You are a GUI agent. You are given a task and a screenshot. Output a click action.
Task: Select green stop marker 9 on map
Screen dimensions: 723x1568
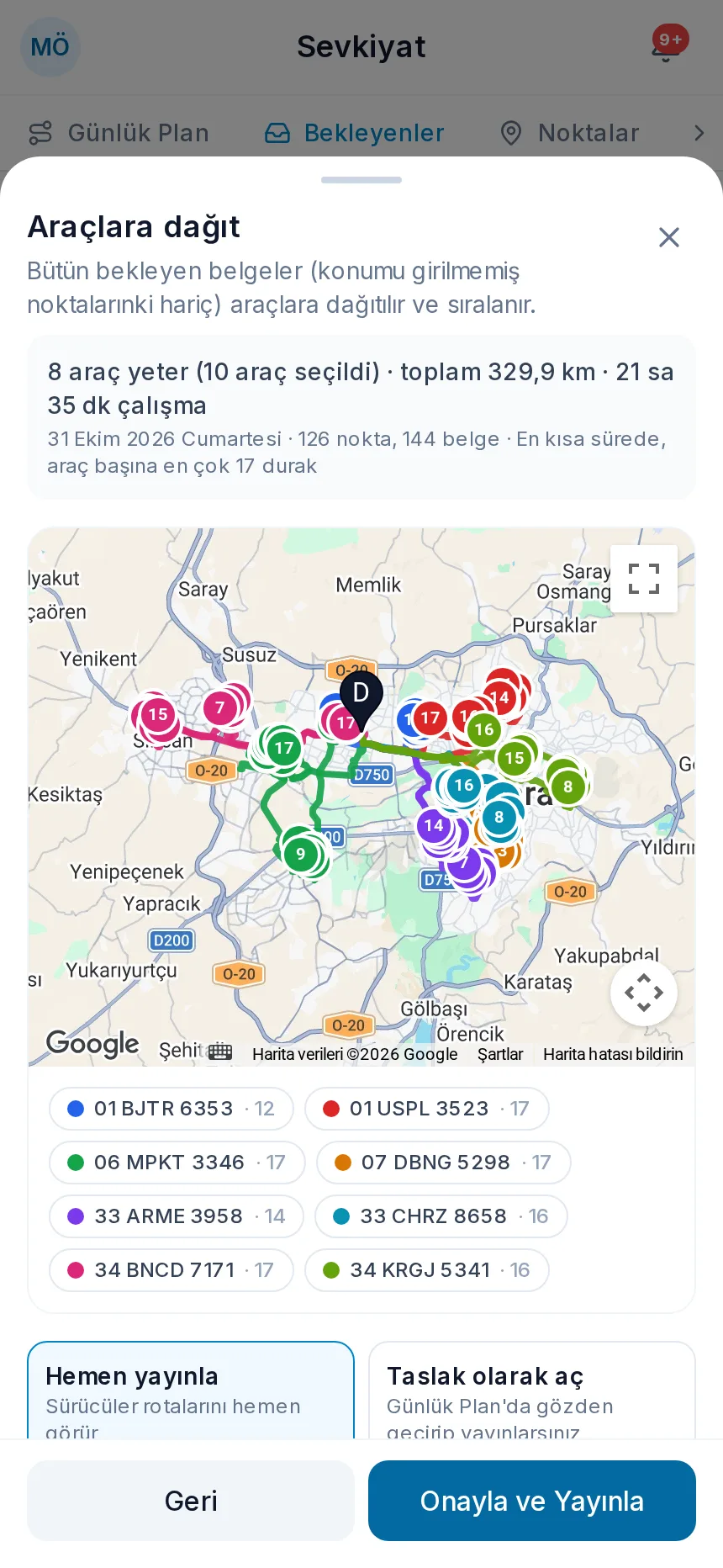(x=301, y=854)
